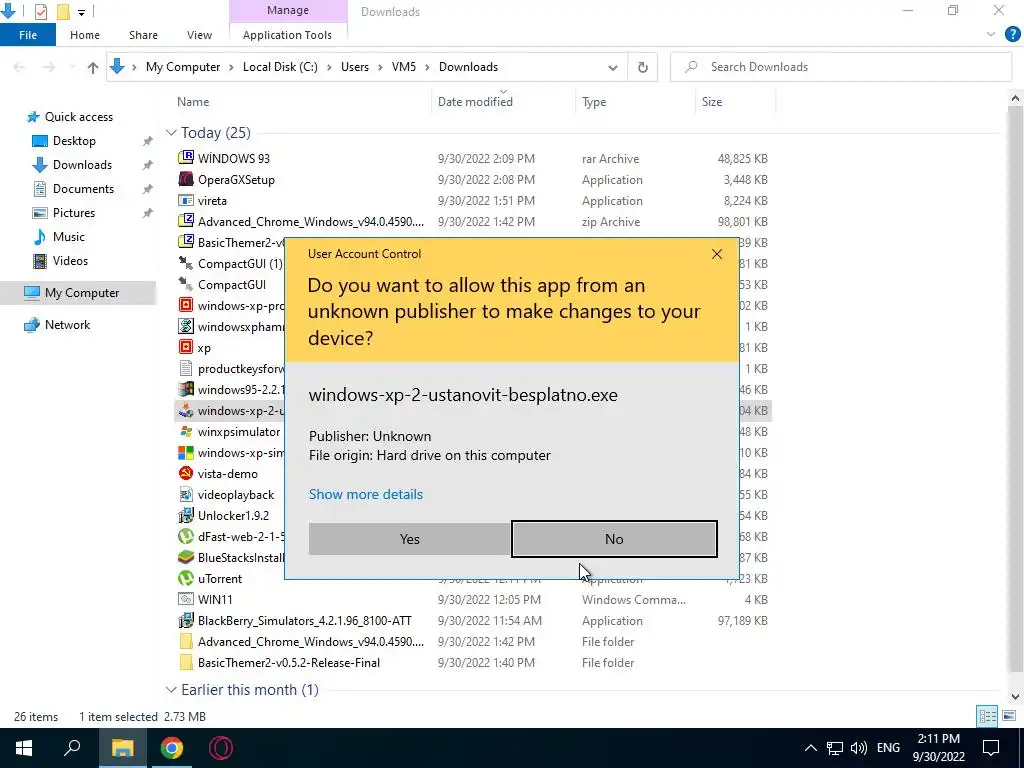
Task: Select the BlackBerry_Simulators installer icon
Action: [186, 620]
